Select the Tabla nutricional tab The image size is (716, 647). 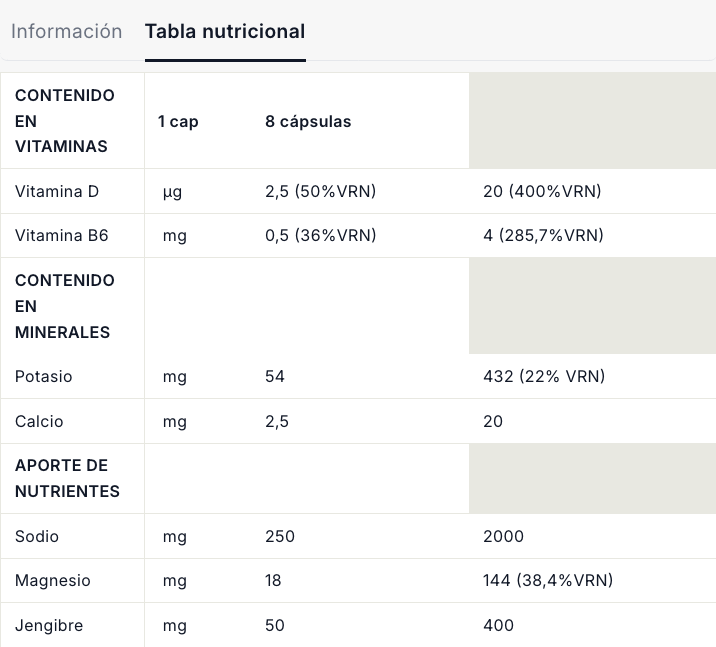(x=225, y=31)
